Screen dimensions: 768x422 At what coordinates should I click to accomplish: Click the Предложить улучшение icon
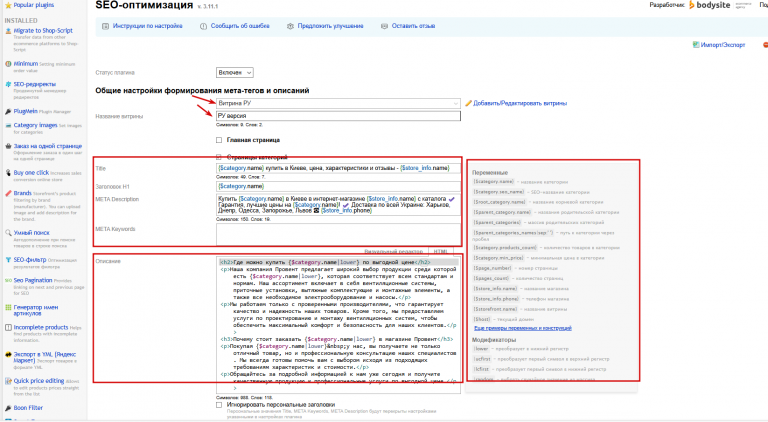(x=290, y=26)
